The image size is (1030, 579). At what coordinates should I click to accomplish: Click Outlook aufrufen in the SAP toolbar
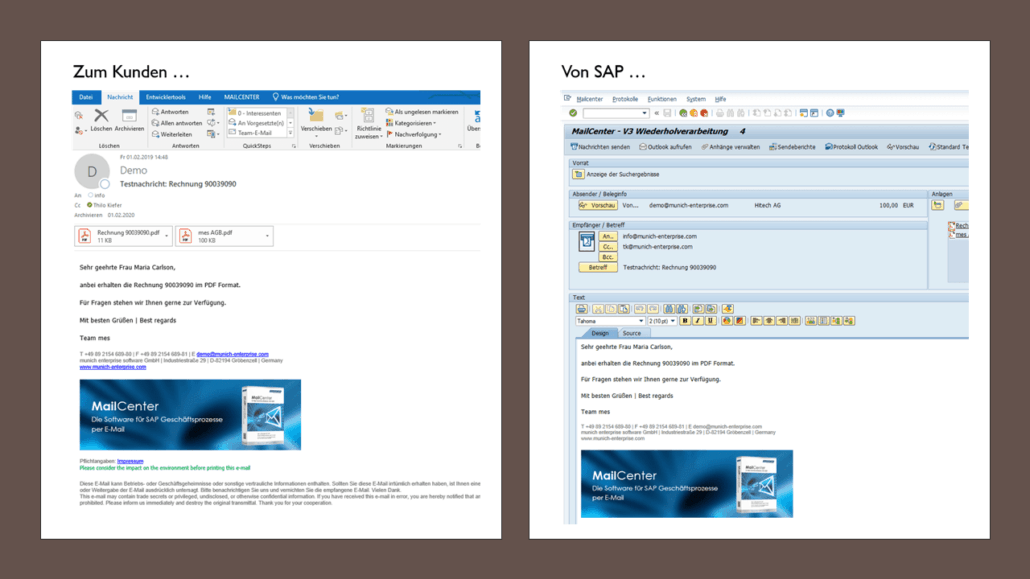coord(663,147)
